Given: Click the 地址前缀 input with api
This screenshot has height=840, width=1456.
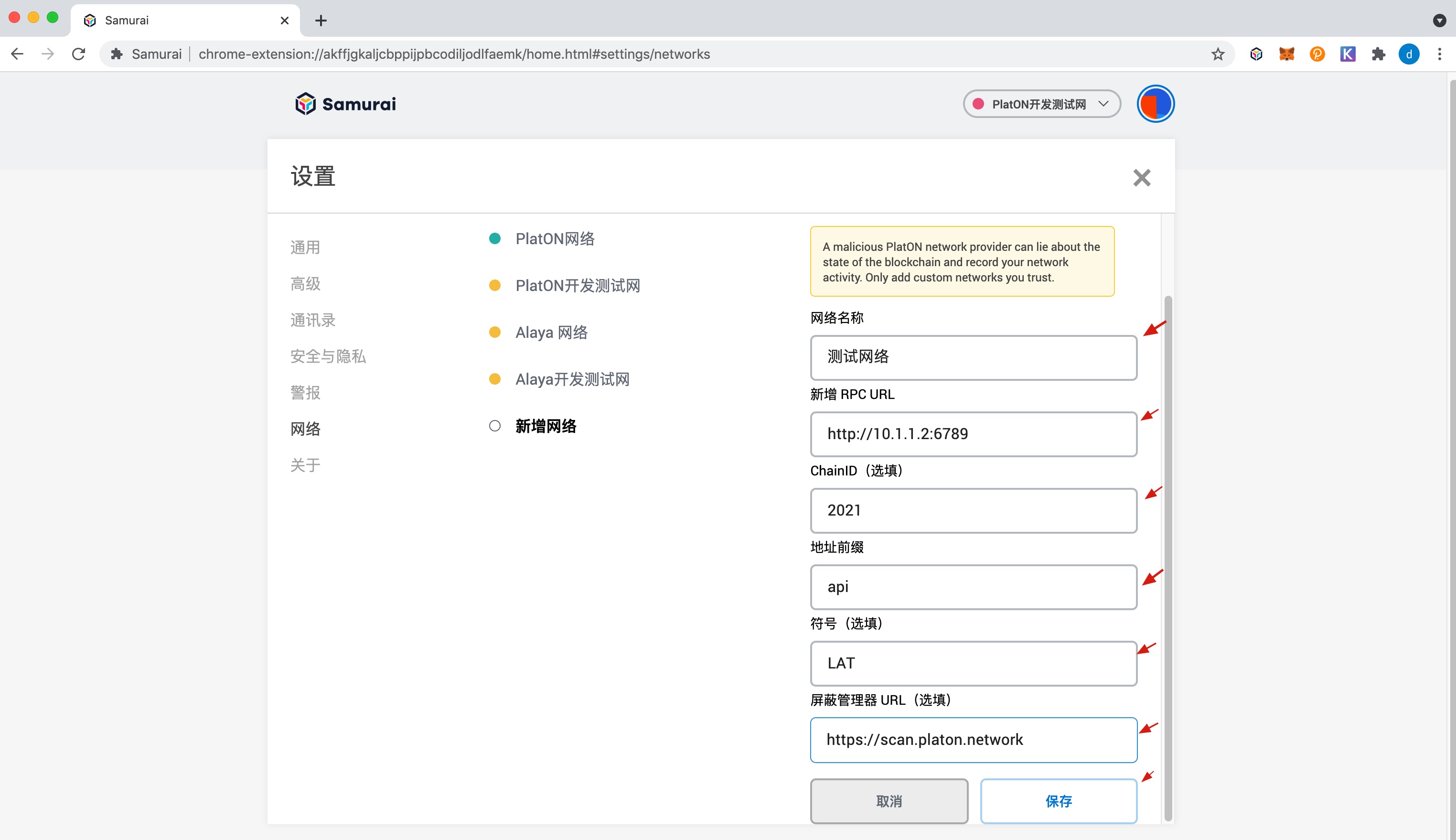Looking at the screenshot, I should (x=974, y=587).
